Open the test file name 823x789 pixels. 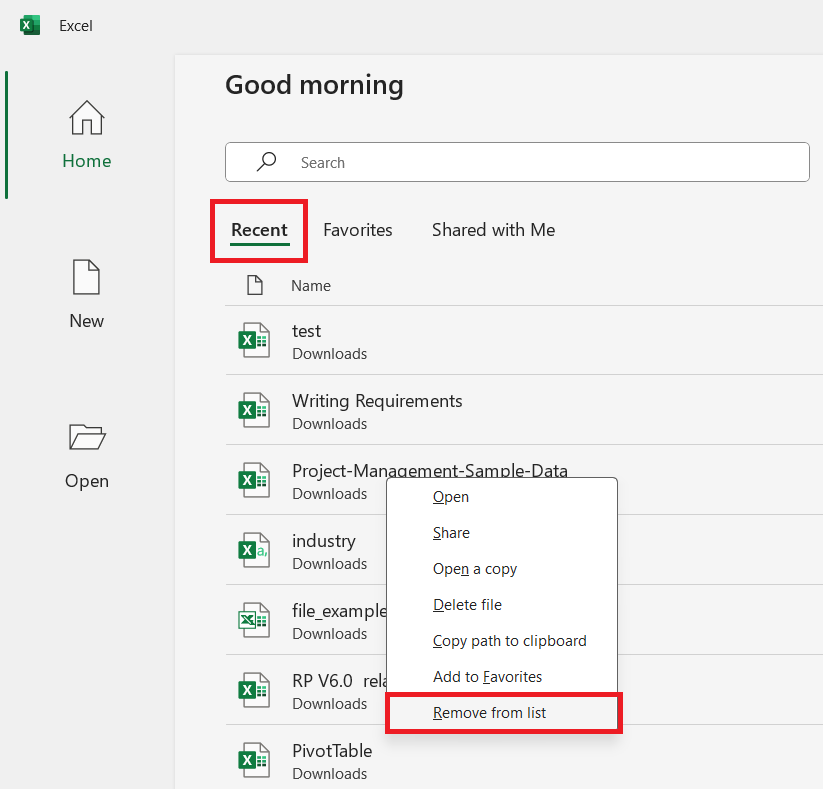(x=307, y=331)
